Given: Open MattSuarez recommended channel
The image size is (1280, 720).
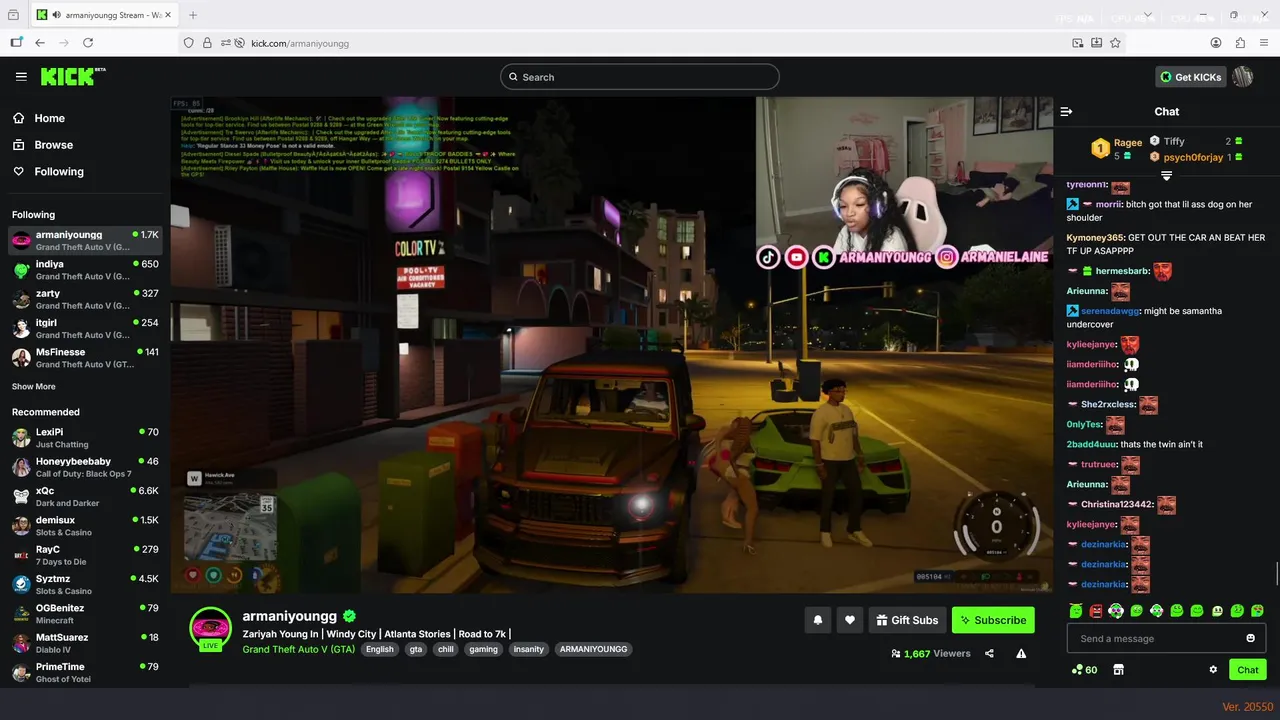Looking at the screenshot, I should pos(85,643).
